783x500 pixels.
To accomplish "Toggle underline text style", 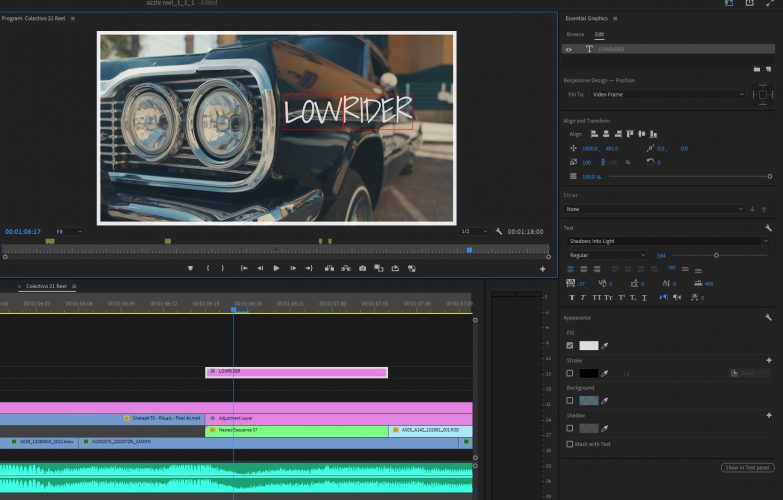I will point(644,298).
